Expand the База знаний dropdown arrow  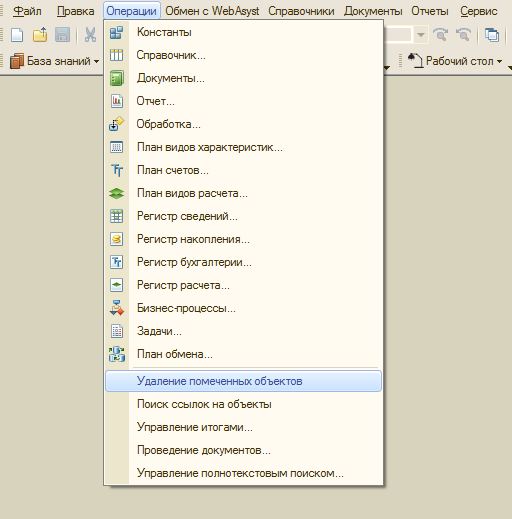96,61
